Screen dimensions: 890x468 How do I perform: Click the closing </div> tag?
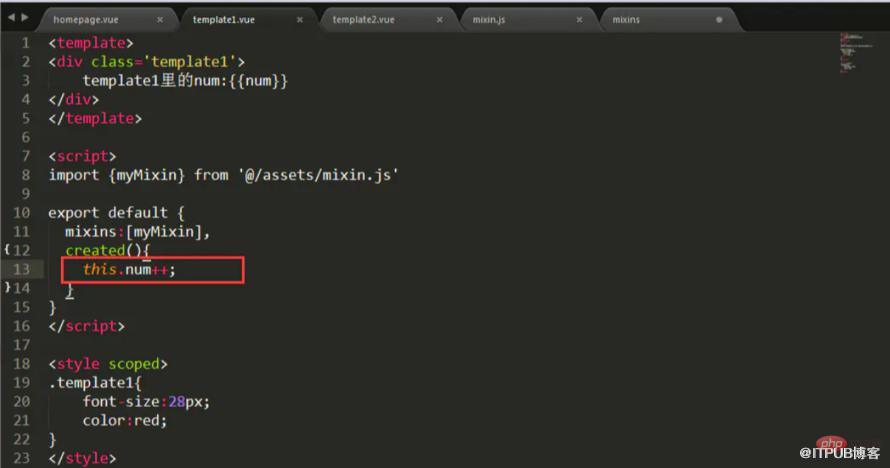(74, 99)
